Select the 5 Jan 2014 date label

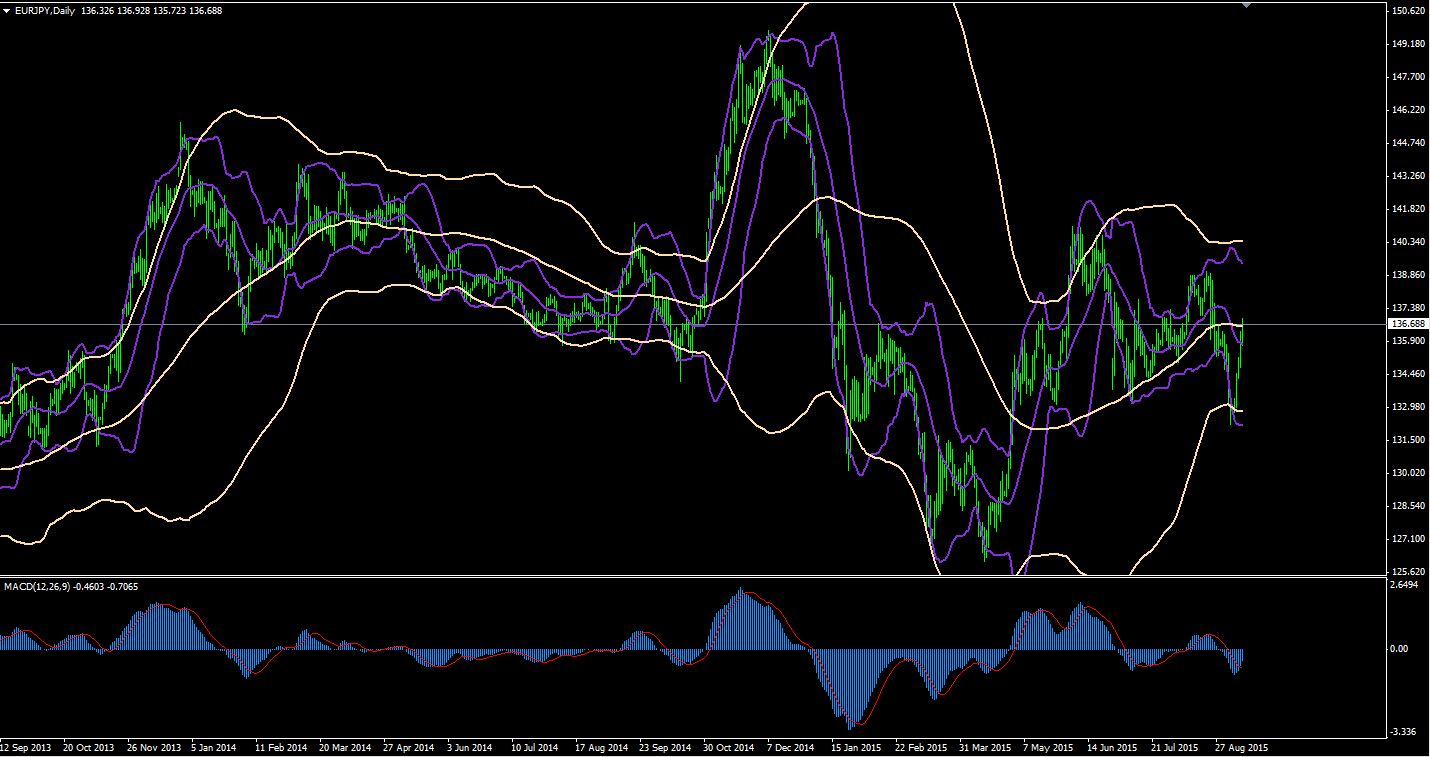pyautogui.click(x=212, y=747)
